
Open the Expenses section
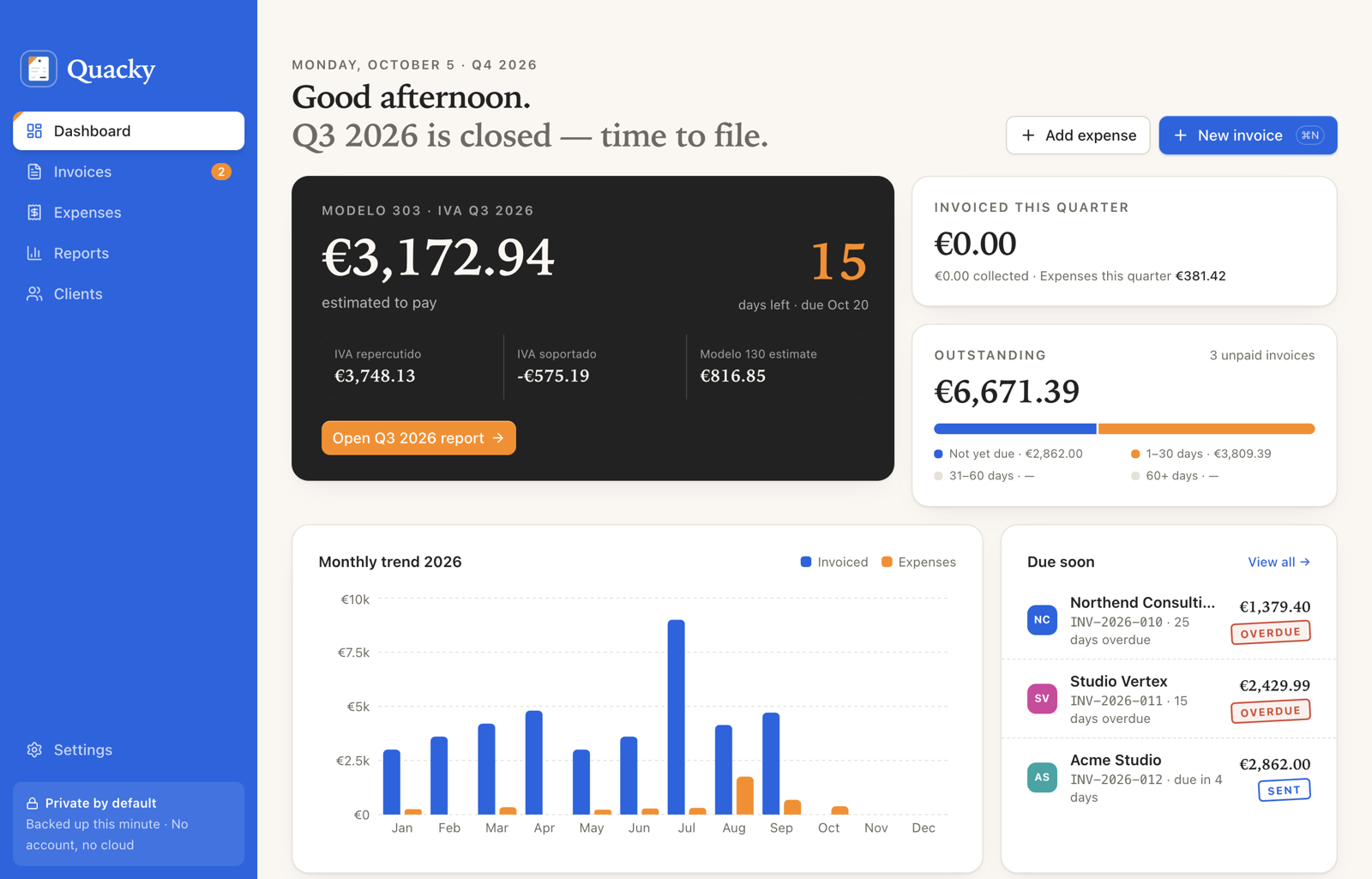[129, 213]
